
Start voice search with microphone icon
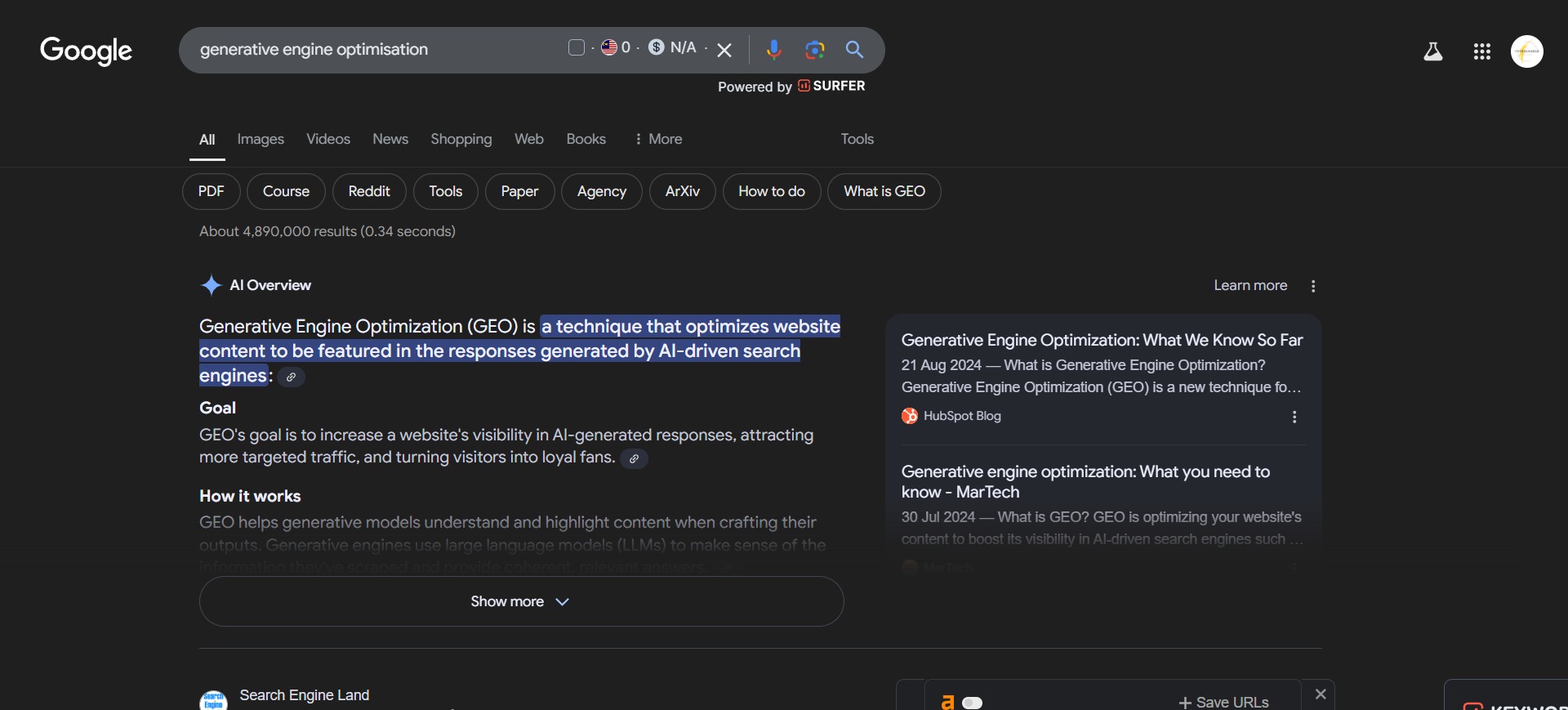pyautogui.click(x=774, y=50)
